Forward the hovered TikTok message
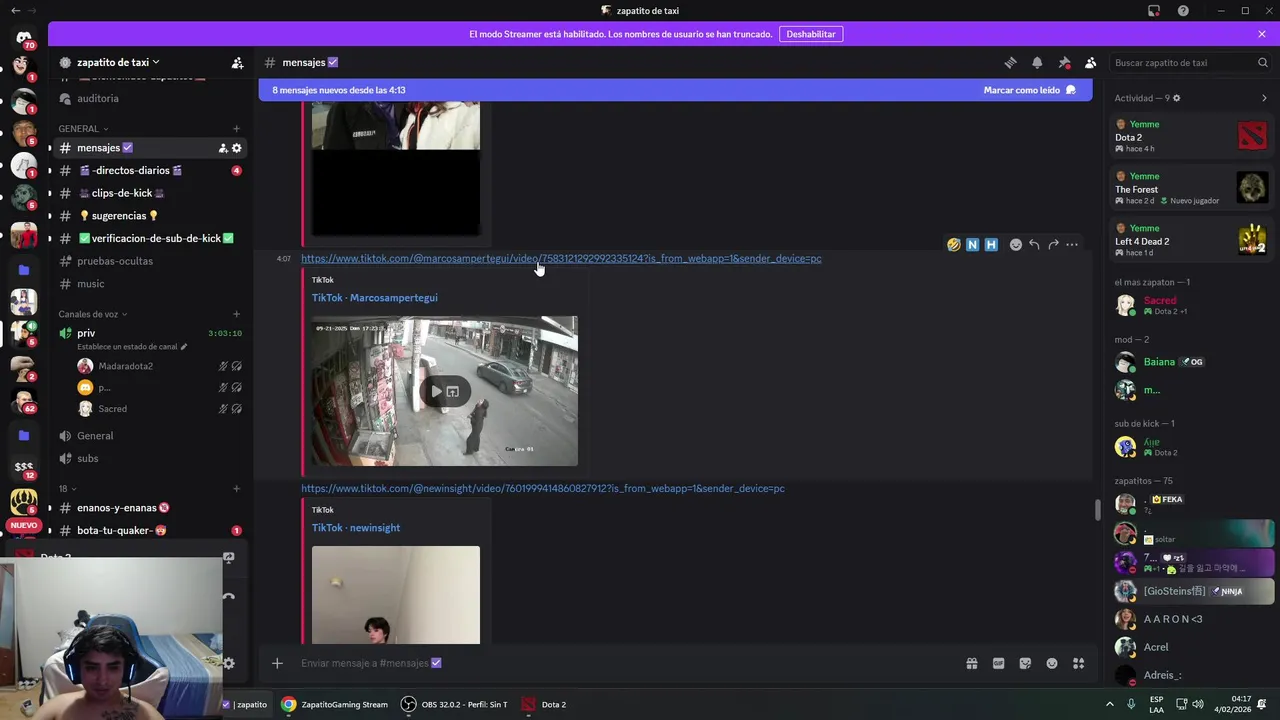This screenshot has width=1280, height=720. 1053,244
